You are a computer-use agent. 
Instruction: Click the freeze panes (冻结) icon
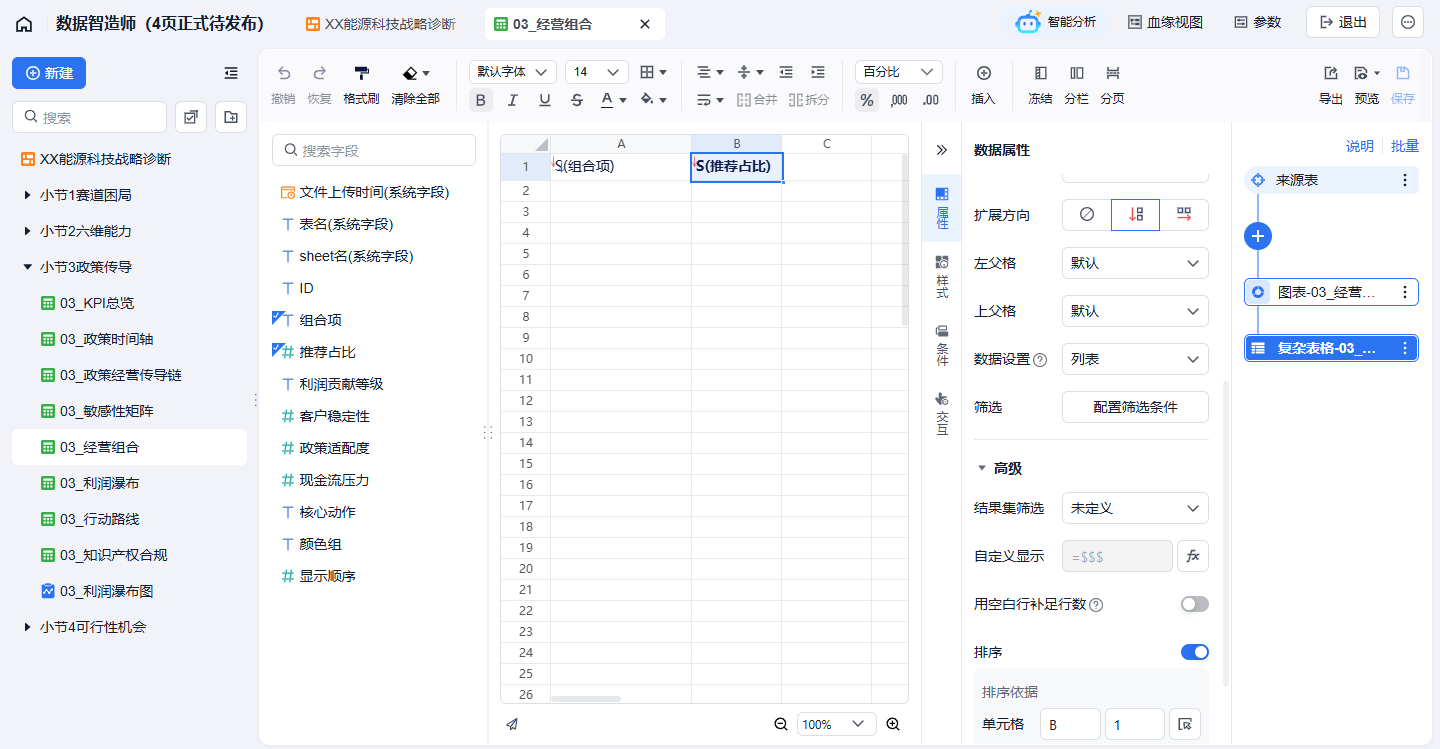(x=1041, y=73)
